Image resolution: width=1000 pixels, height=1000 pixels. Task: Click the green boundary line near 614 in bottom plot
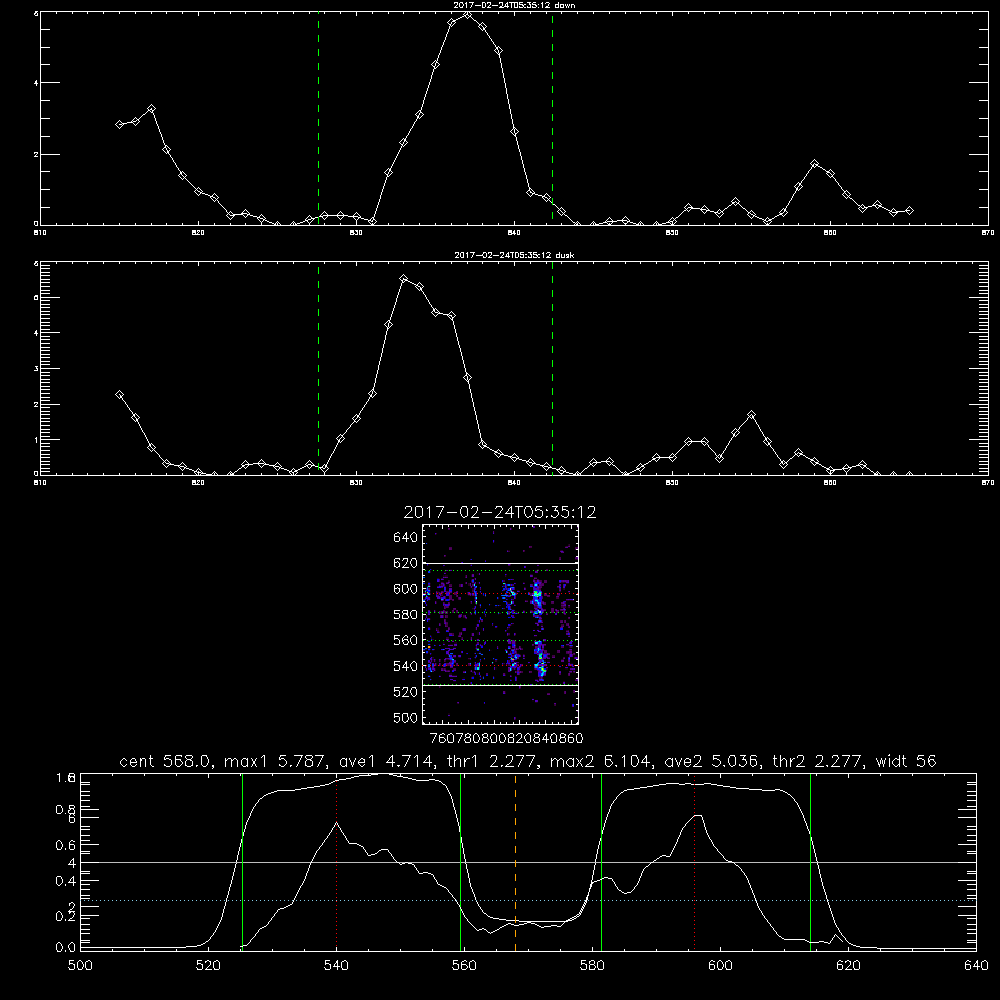click(x=811, y=862)
